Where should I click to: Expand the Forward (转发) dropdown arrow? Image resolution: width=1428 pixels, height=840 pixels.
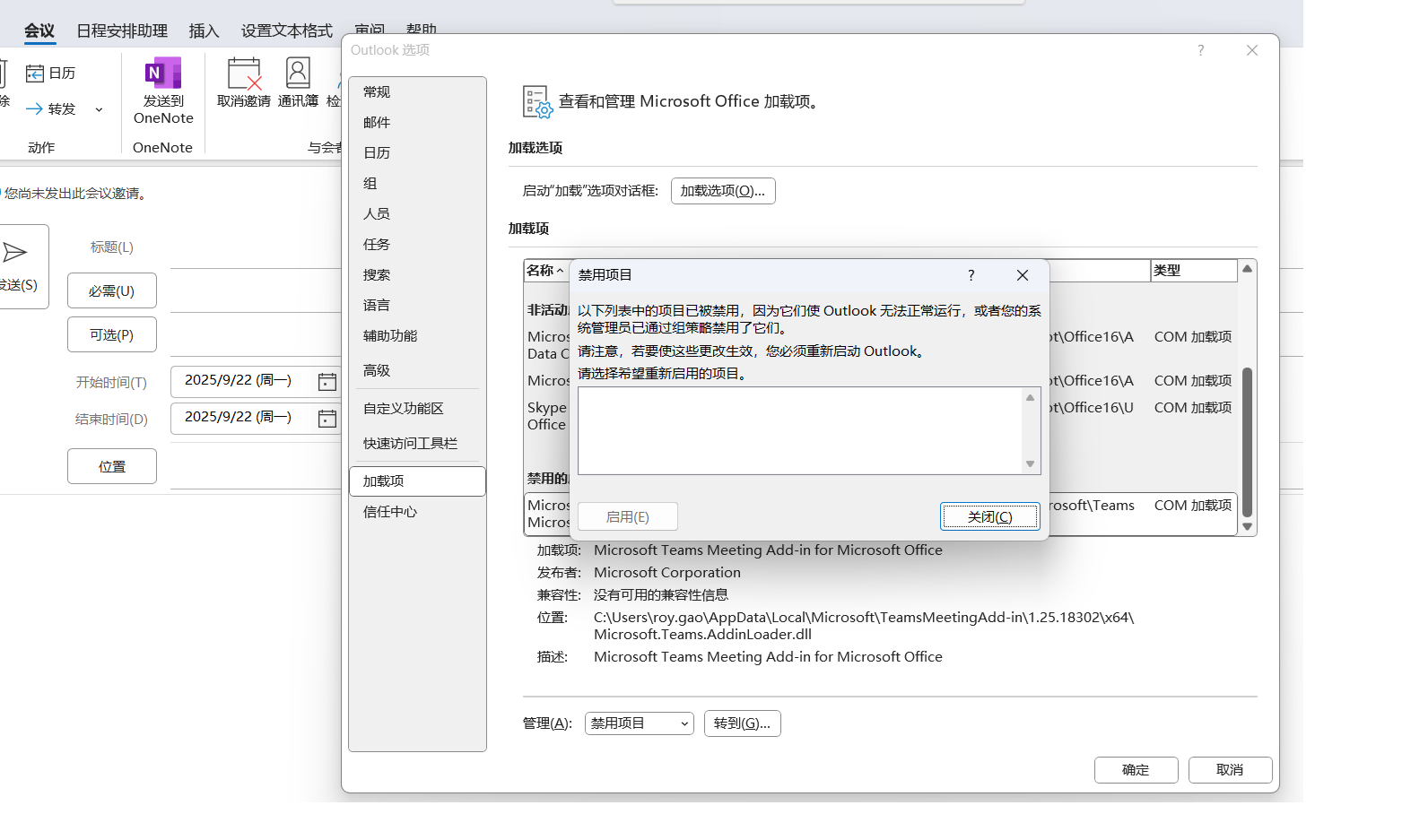pos(99,109)
